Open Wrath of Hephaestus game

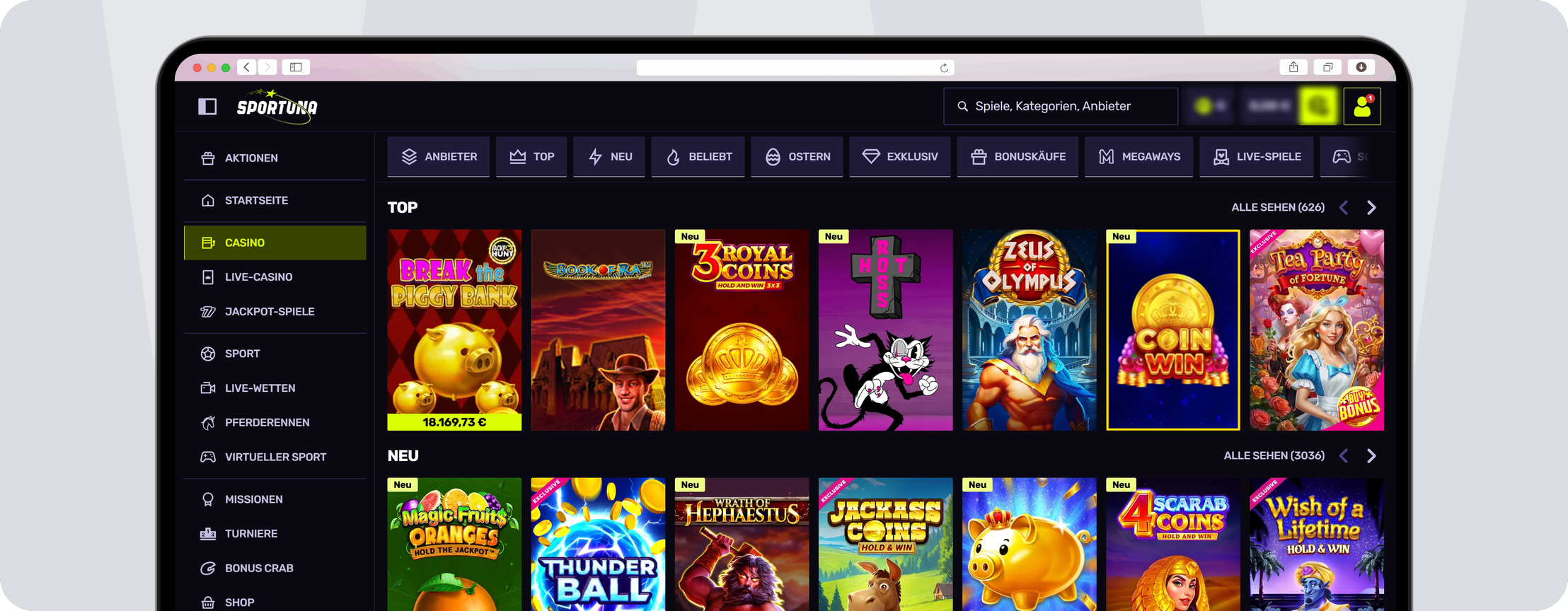(x=742, y=544)
